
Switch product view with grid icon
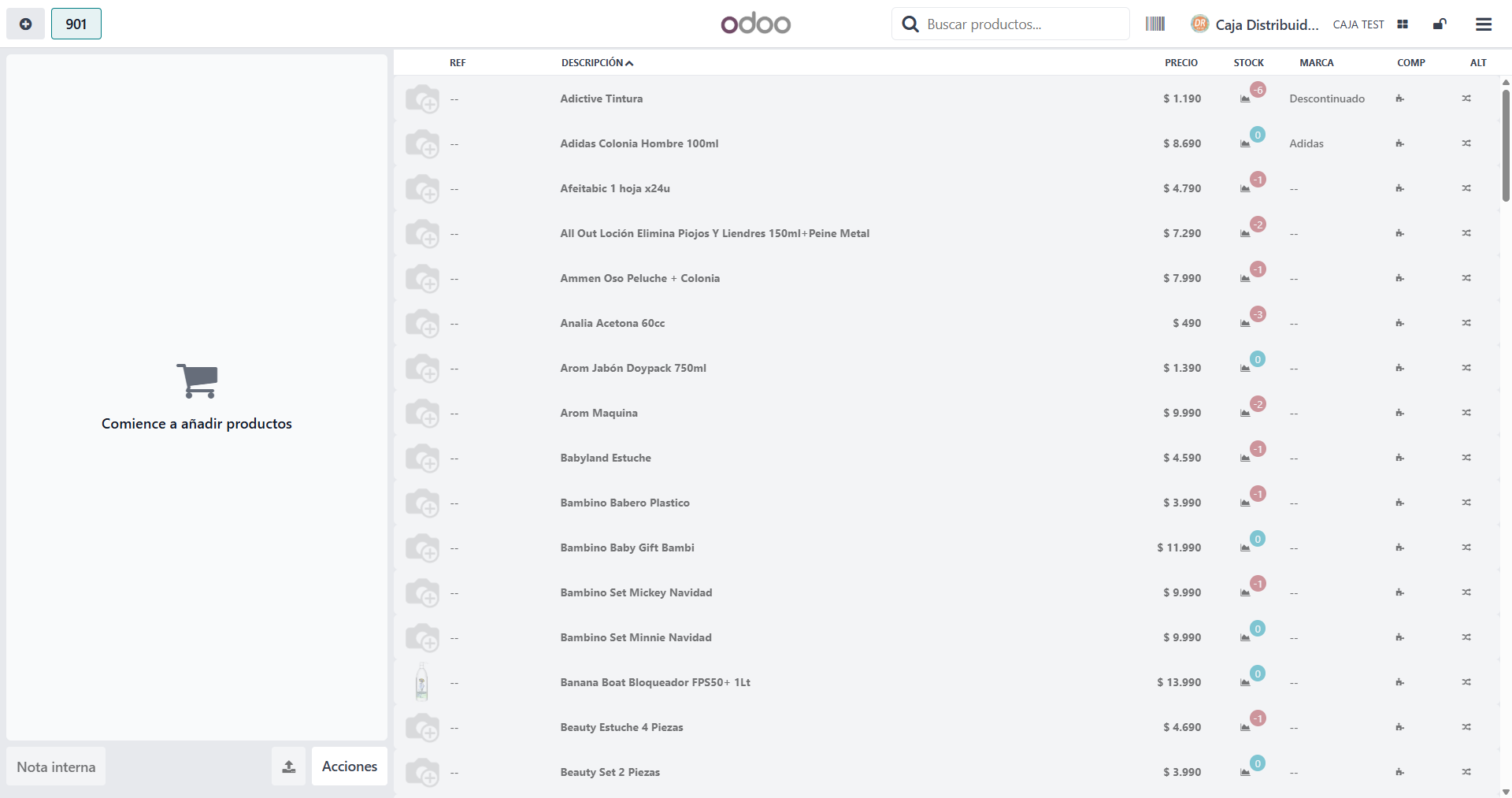pos(1403,24)
